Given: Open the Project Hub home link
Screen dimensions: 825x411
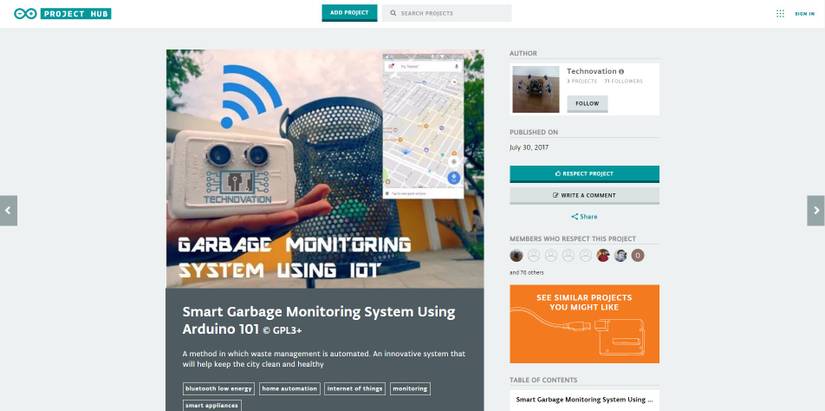Looking at the screenshot, I should [x=76, y=14].
